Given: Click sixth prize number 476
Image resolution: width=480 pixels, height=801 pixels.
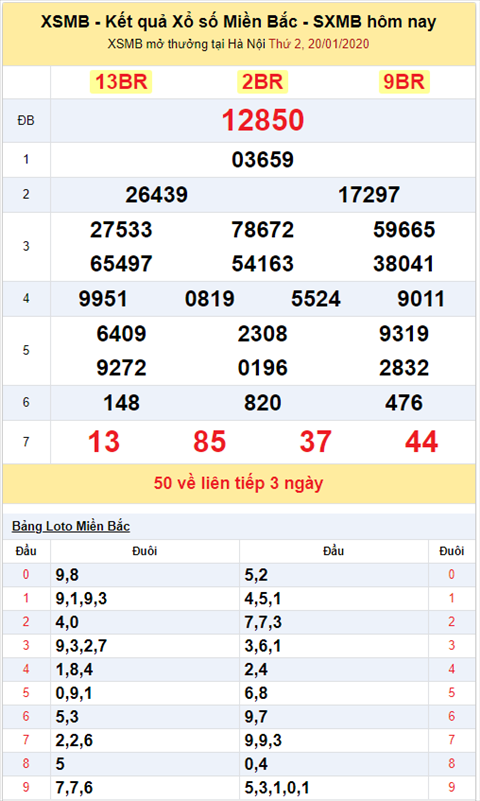Looking at the screenshot, I should tap(404, 403).
